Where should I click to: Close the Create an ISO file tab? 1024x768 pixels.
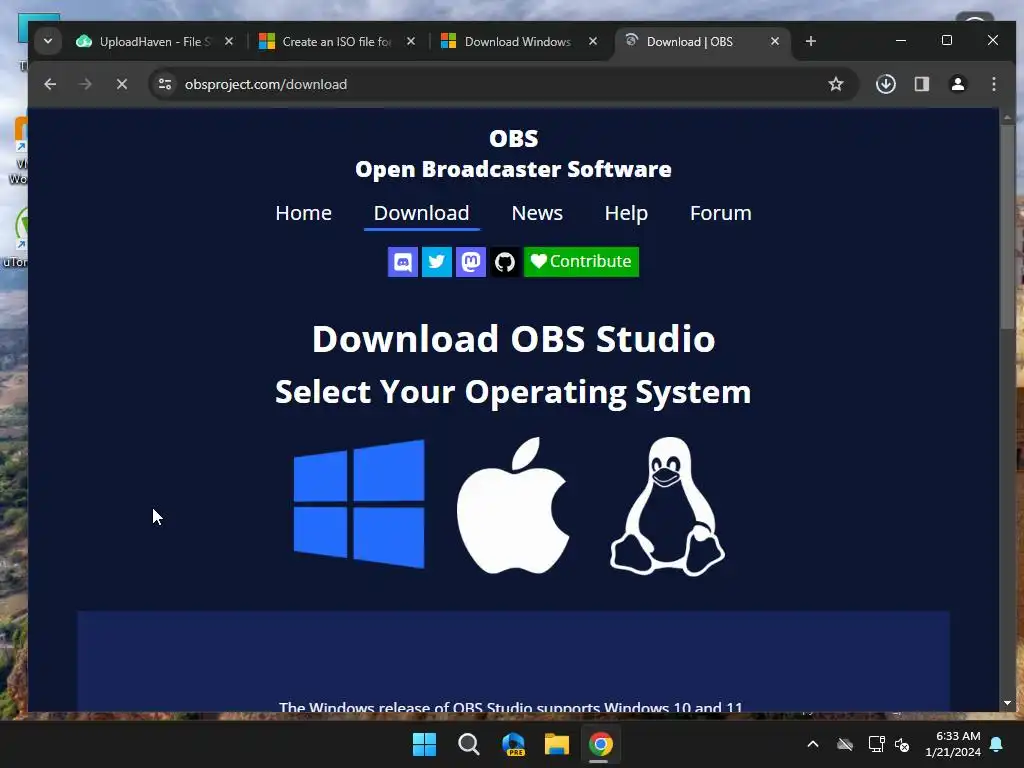pyautogui.click(x=411, y=41)
